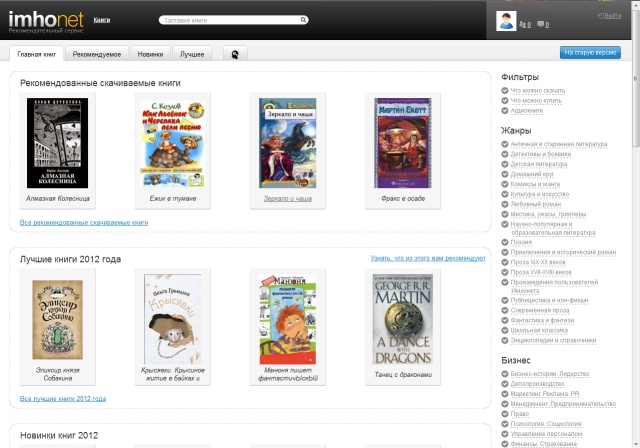Toggle genre Современная проза
This screenshot has height=448, width=640.
pyautogui.click(x=536, y=310)
